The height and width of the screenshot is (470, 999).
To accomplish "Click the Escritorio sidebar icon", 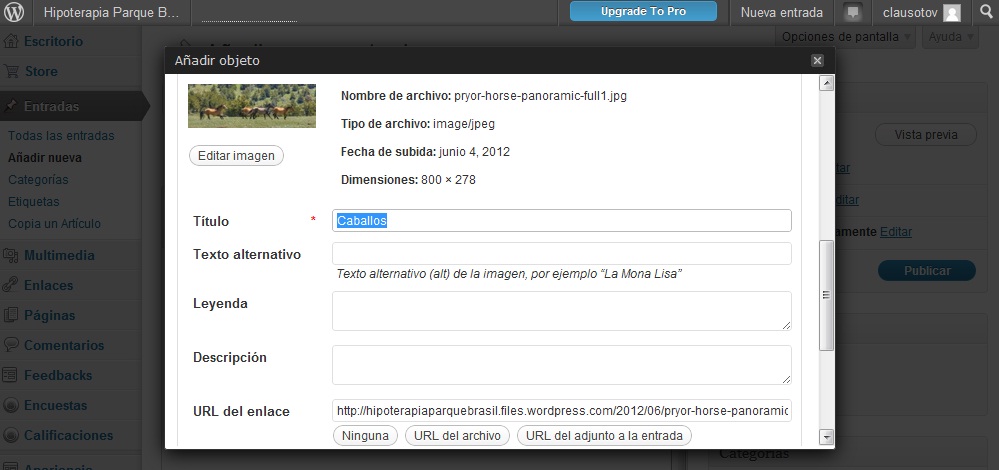I will tap(11, 42).
